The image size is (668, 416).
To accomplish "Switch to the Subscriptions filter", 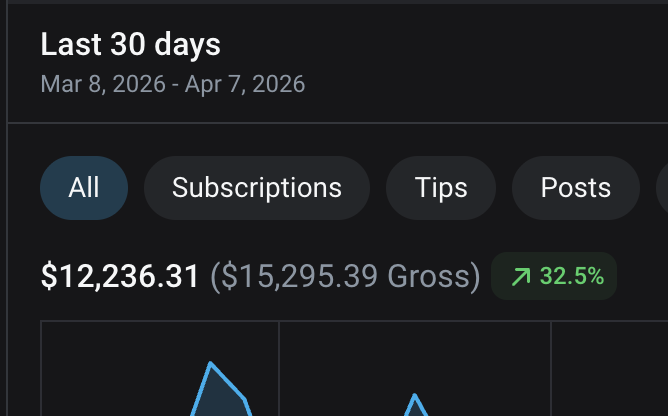I will pyautogui.click(x=257, y=188).
